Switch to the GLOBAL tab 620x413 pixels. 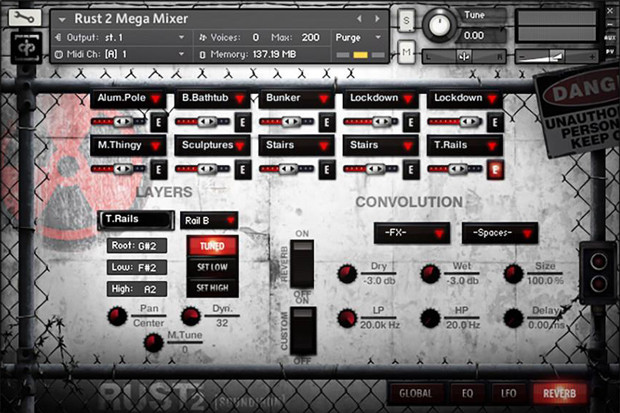click(x=416, y=394)
